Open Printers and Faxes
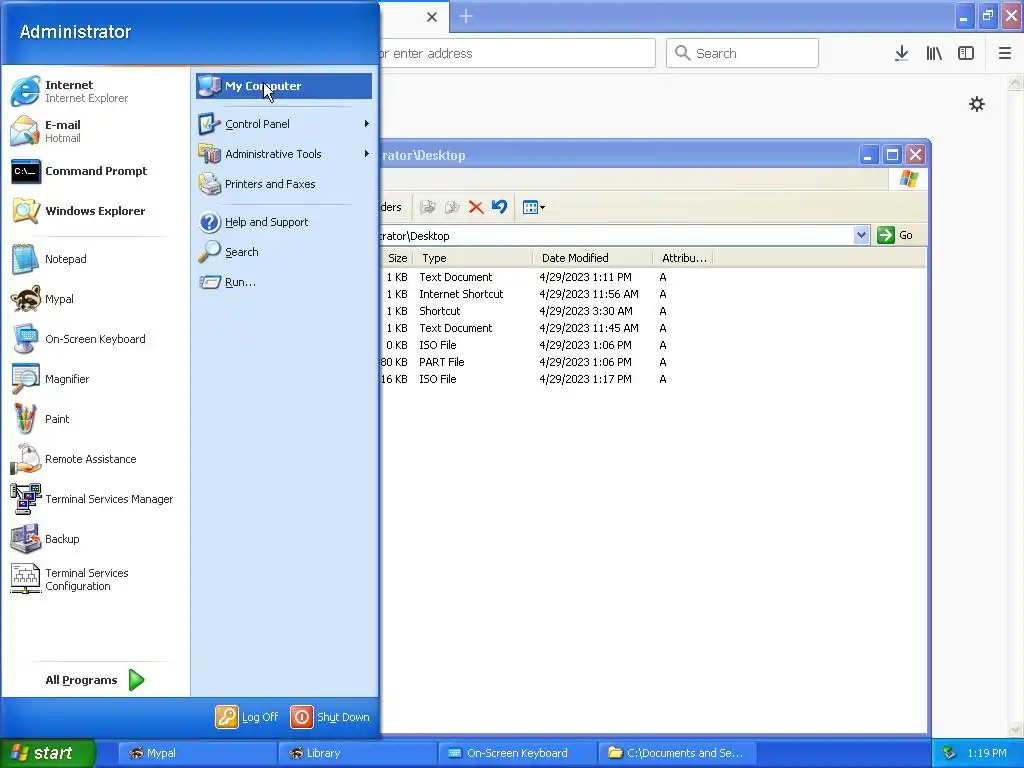This screenshot has height=768, width=1024. click(x=283, y=184)
